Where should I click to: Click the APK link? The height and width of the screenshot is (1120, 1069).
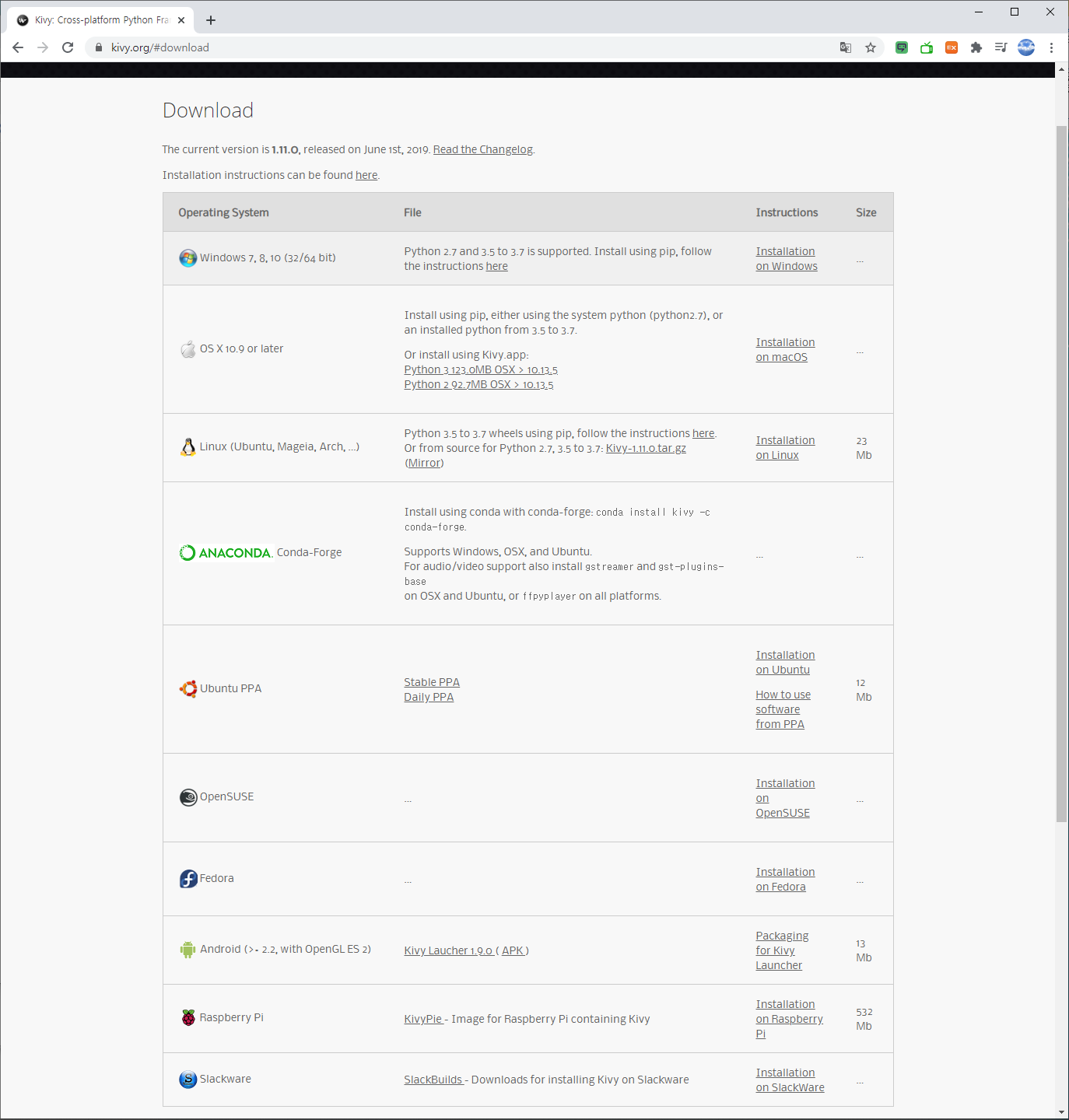tap(513, 951)
